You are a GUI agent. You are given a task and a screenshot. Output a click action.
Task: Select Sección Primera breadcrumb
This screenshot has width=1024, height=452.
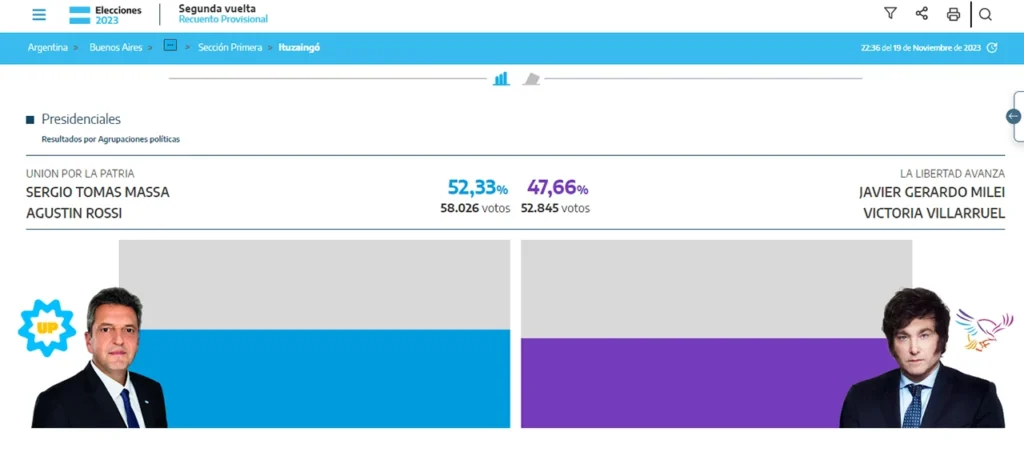(230, 47)
